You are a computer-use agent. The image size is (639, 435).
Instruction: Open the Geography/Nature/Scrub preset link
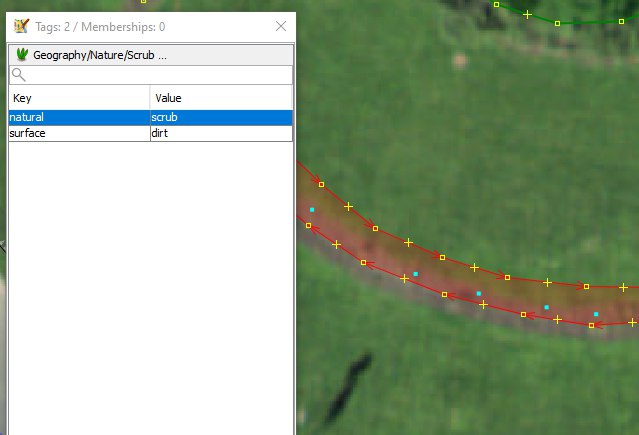[x=100, y=55]
